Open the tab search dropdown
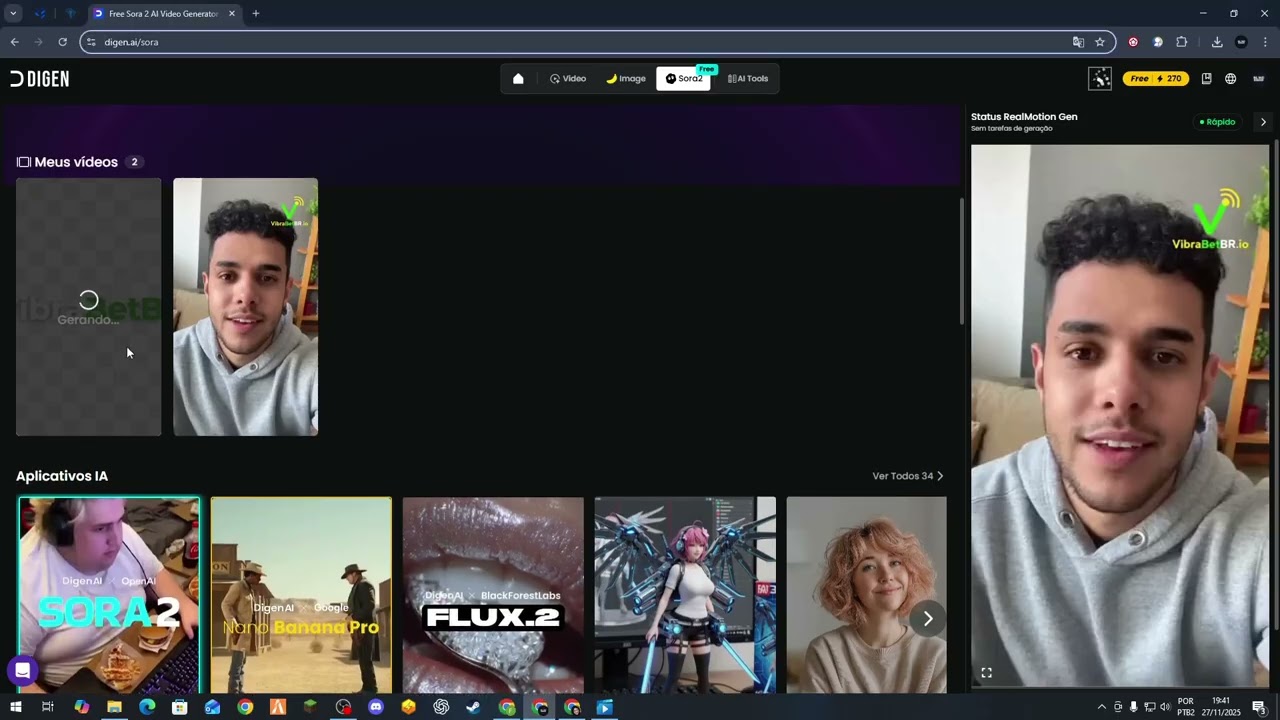1280x720 pixels. pyautogui.click(x=13, y=14)
